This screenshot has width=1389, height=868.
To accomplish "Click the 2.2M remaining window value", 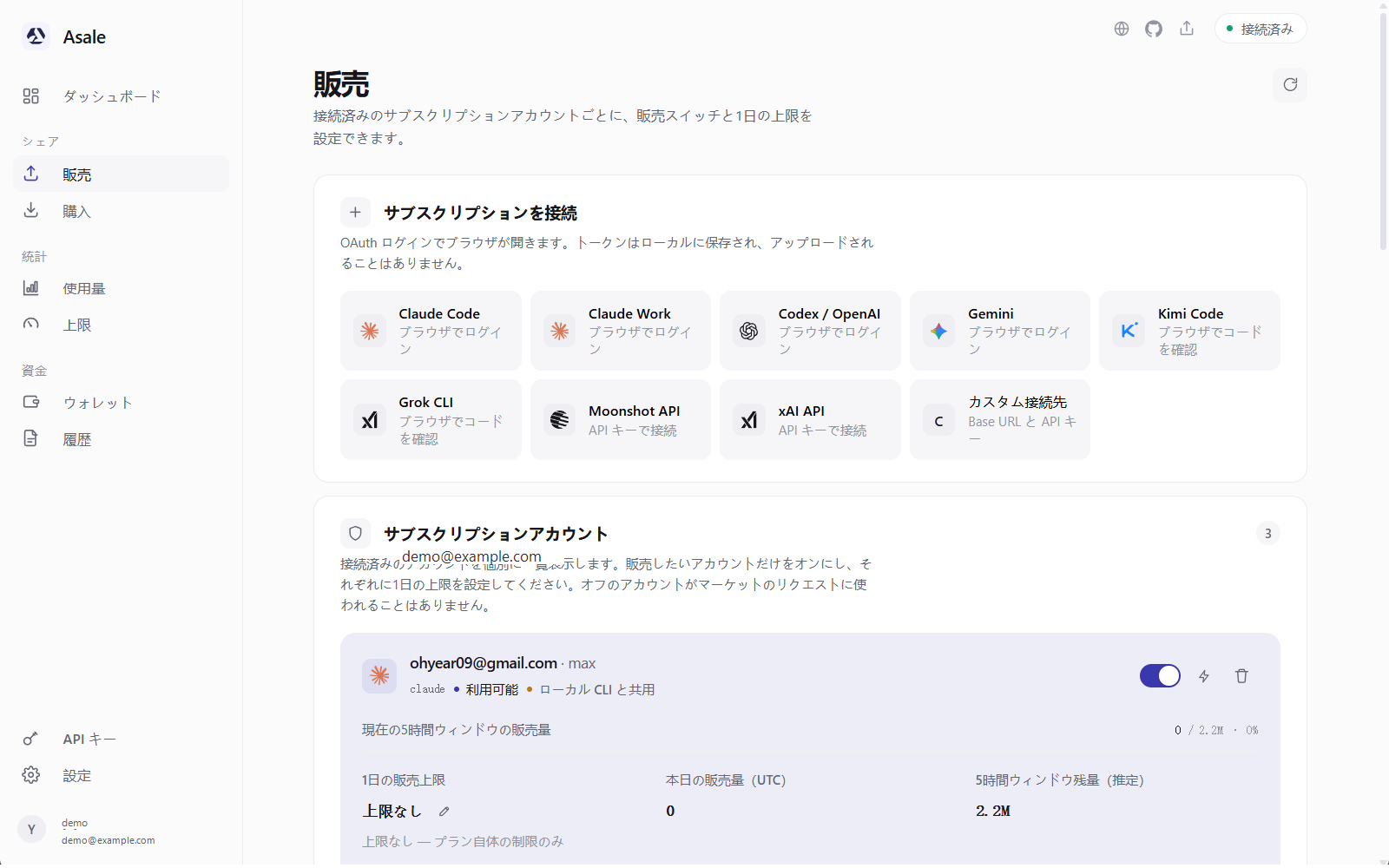I will point(993,811).
